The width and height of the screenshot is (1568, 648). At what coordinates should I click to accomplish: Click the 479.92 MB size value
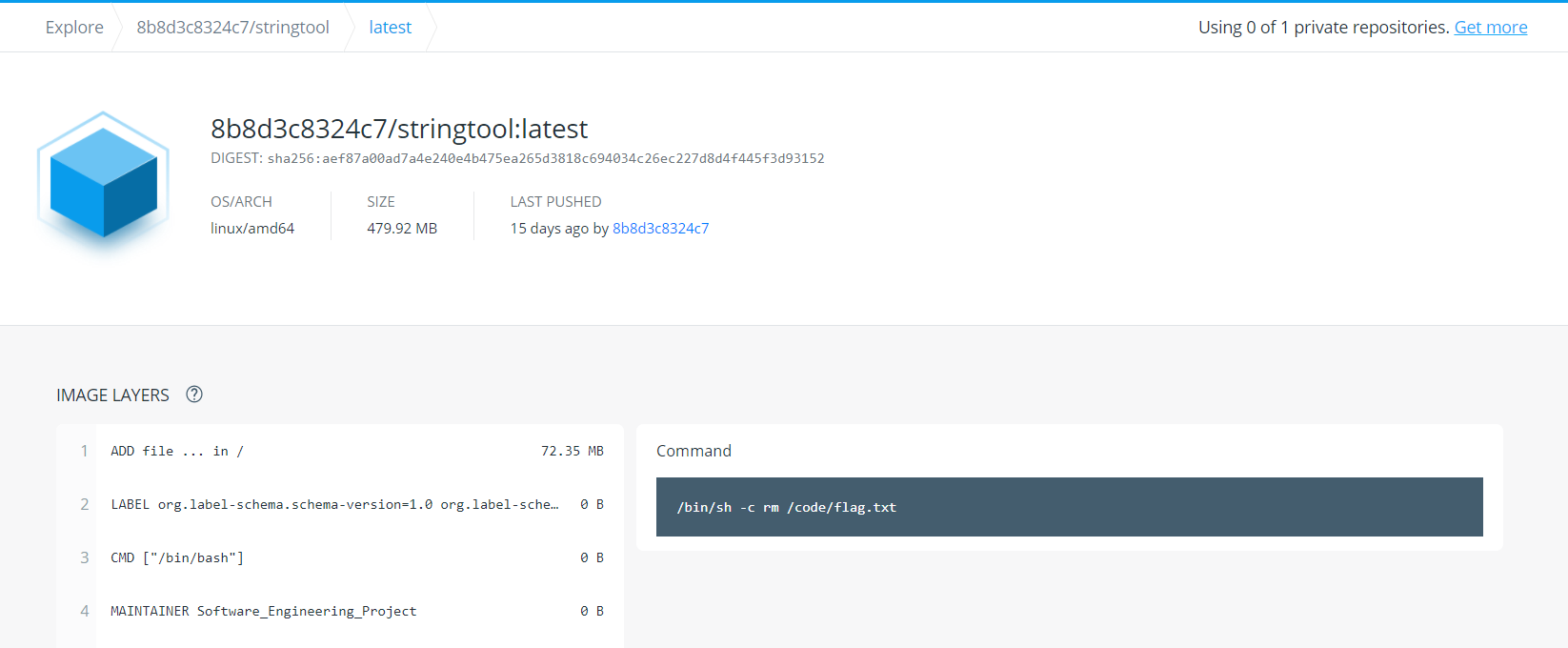(402, 229)
